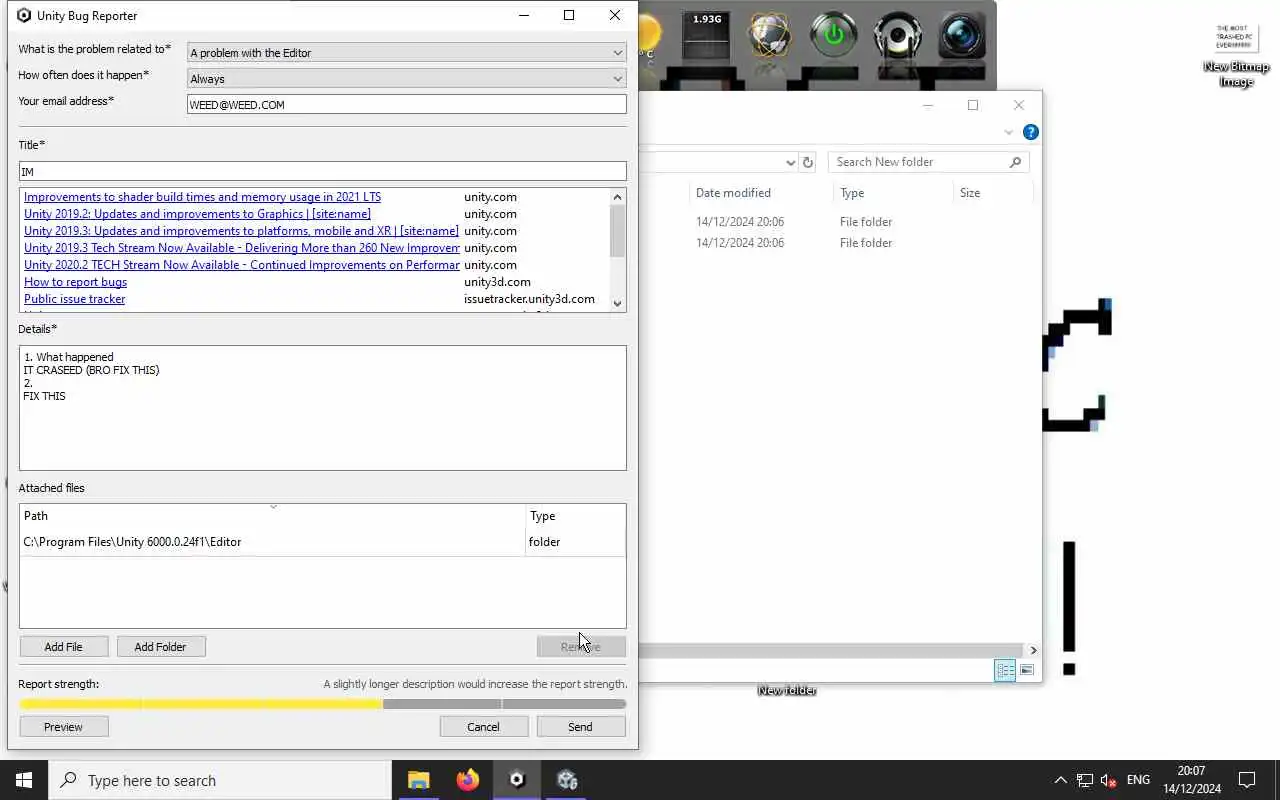This screenshot has width=1280, height=800.
Task: Click the 1.93G memory gadget icon
Action: (x=707, y=35)
